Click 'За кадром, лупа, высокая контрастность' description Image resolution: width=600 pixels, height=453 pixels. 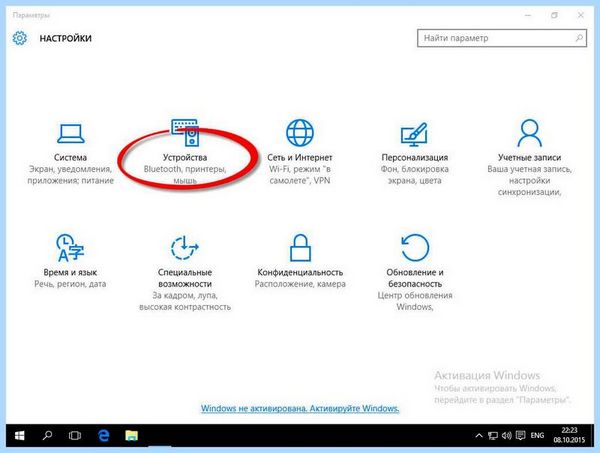185,301
